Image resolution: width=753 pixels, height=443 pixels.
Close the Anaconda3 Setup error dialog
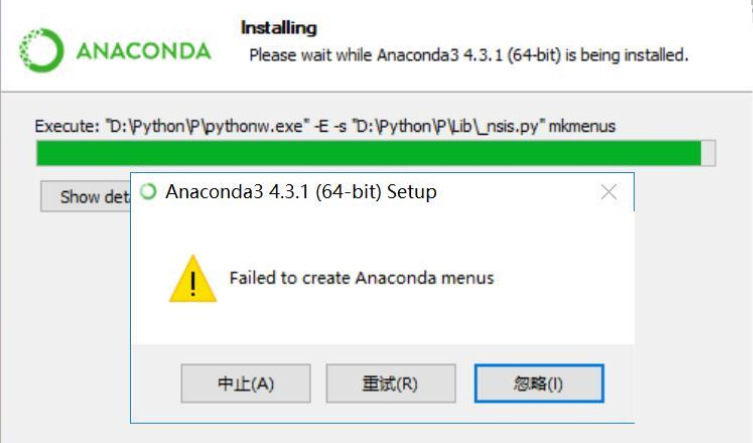pos(609,192)
